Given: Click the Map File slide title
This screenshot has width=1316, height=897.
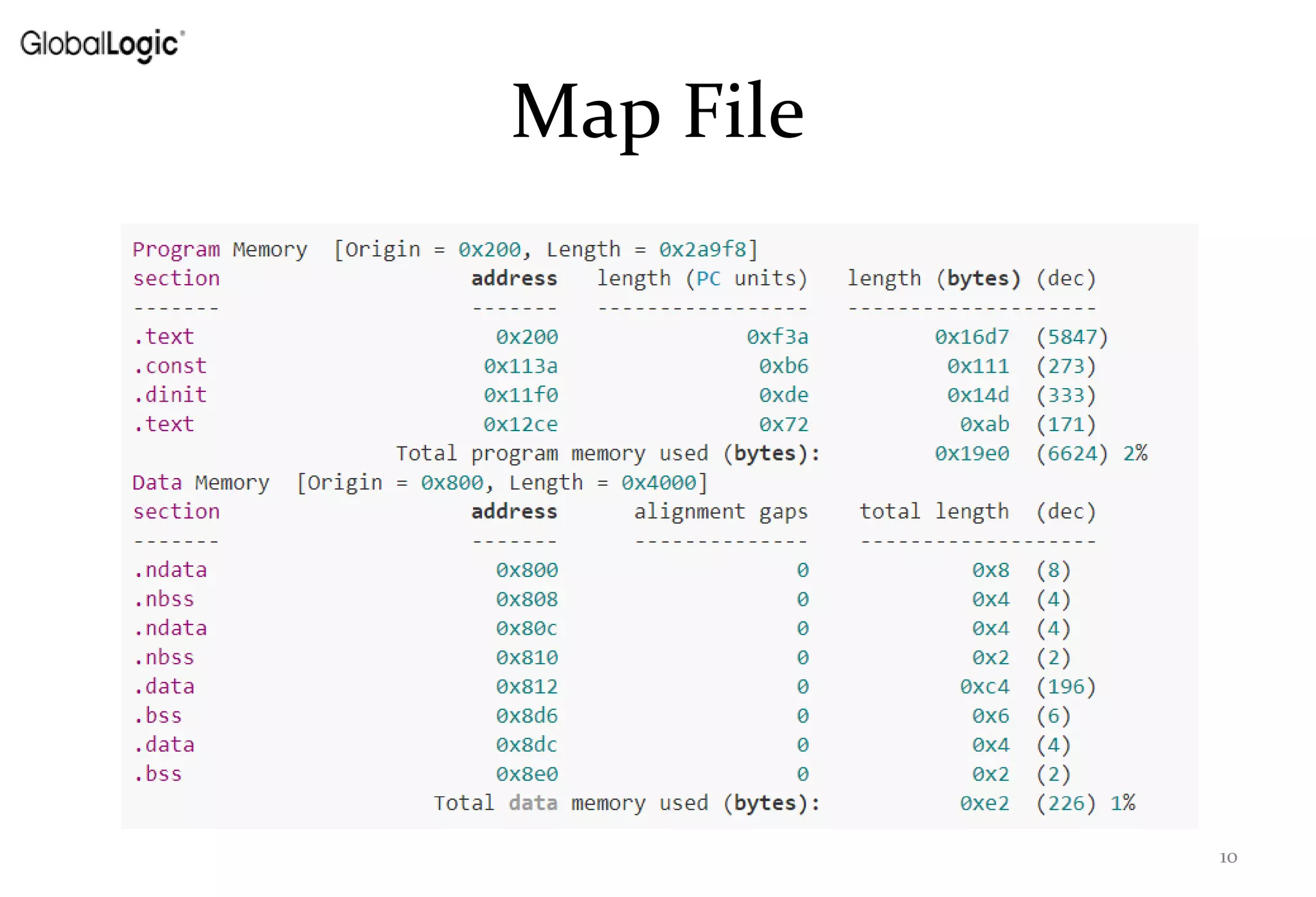Looking at the screenshot, I should click(x=657, y=111).
